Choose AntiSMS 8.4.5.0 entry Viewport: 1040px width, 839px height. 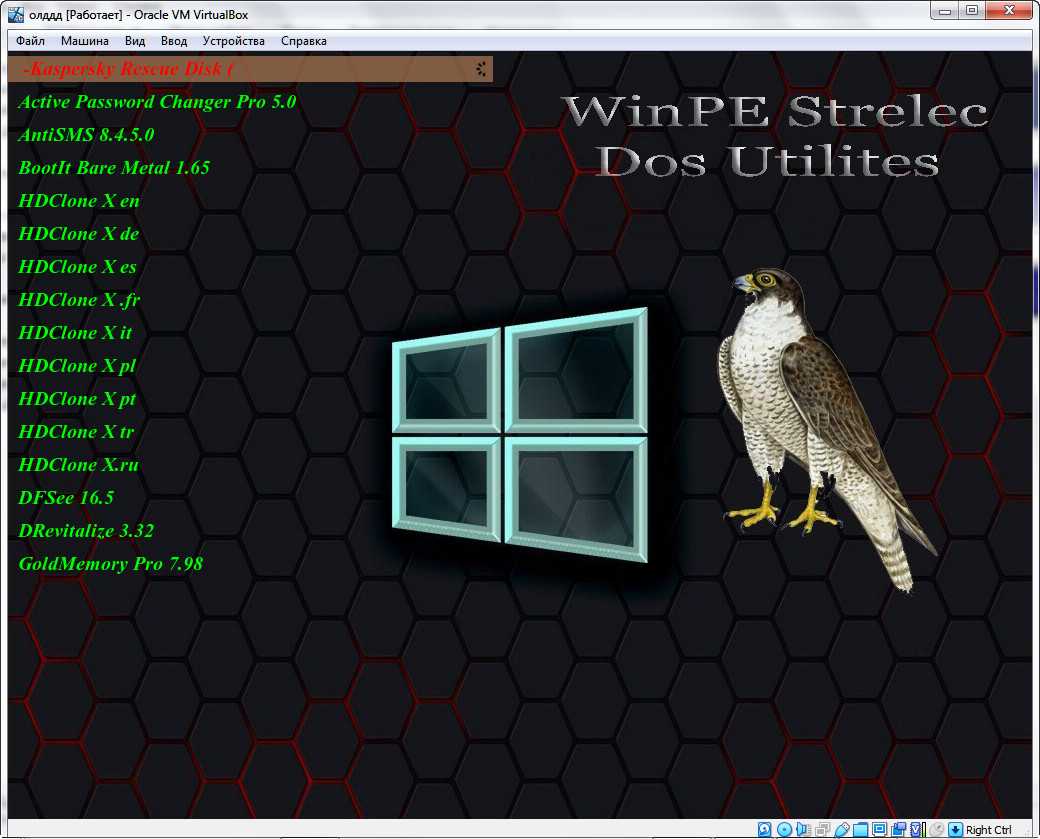tap(86, 135)
